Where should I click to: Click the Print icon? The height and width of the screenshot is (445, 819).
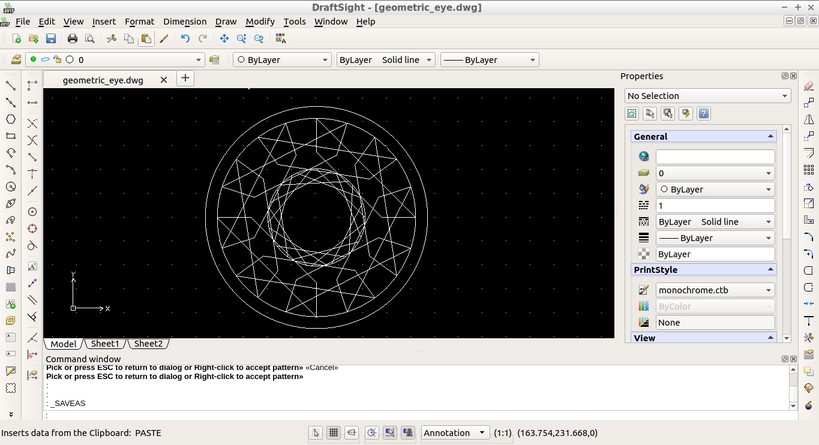(x=72, y=39)
